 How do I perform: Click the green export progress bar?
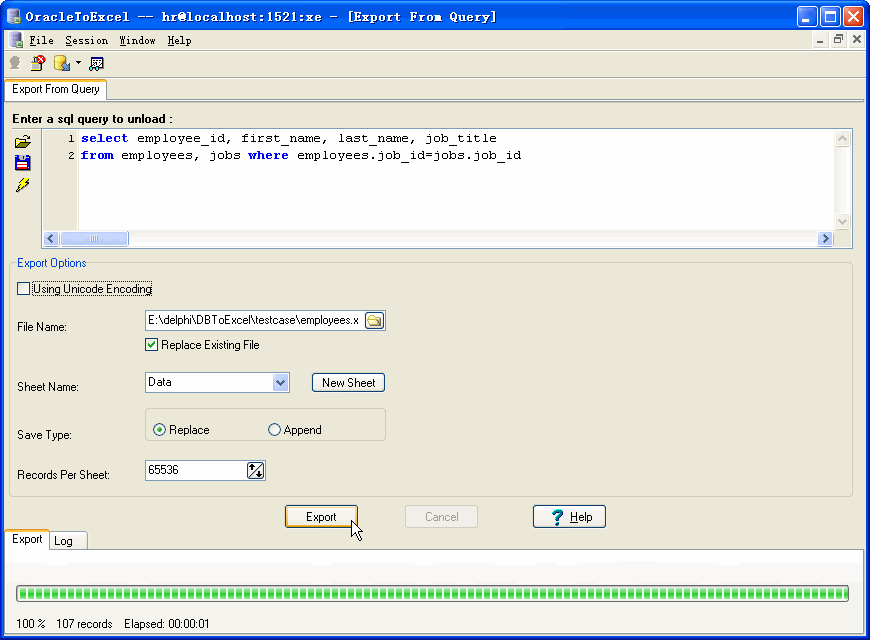point(432,593)
